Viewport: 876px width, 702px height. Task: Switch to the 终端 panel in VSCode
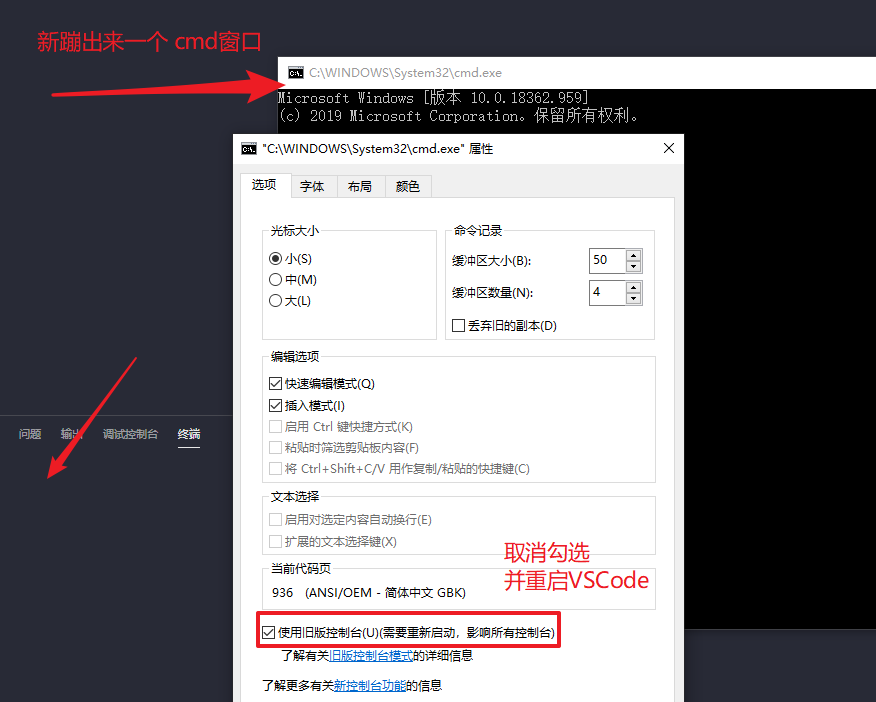pos(188,434)
